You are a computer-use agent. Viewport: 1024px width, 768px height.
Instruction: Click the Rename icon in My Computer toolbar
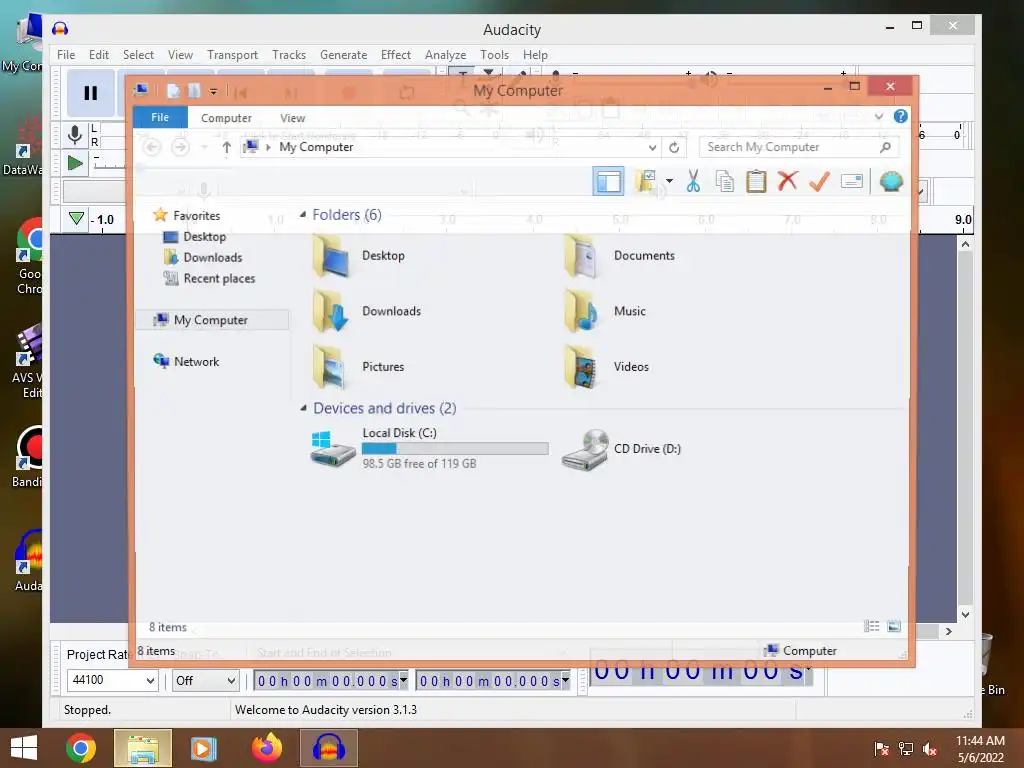point(852,181)
